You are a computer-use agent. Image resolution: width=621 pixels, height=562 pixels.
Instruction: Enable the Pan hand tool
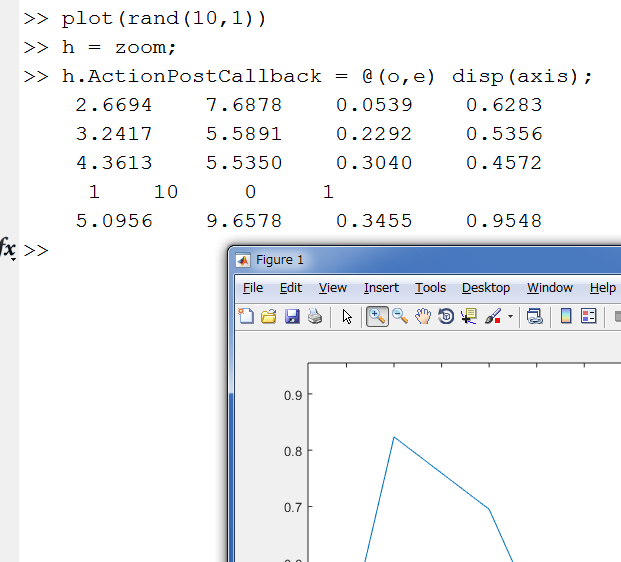point(423,317)
